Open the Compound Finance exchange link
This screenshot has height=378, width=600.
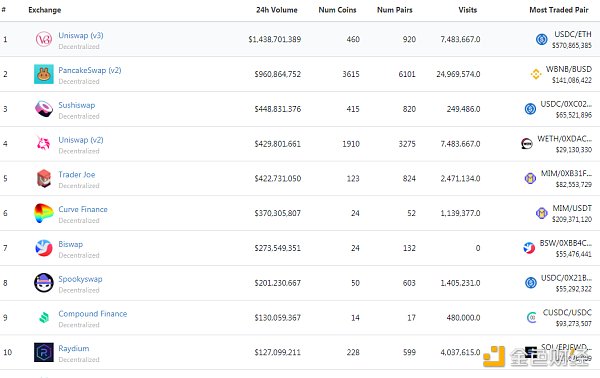(93, 314)
